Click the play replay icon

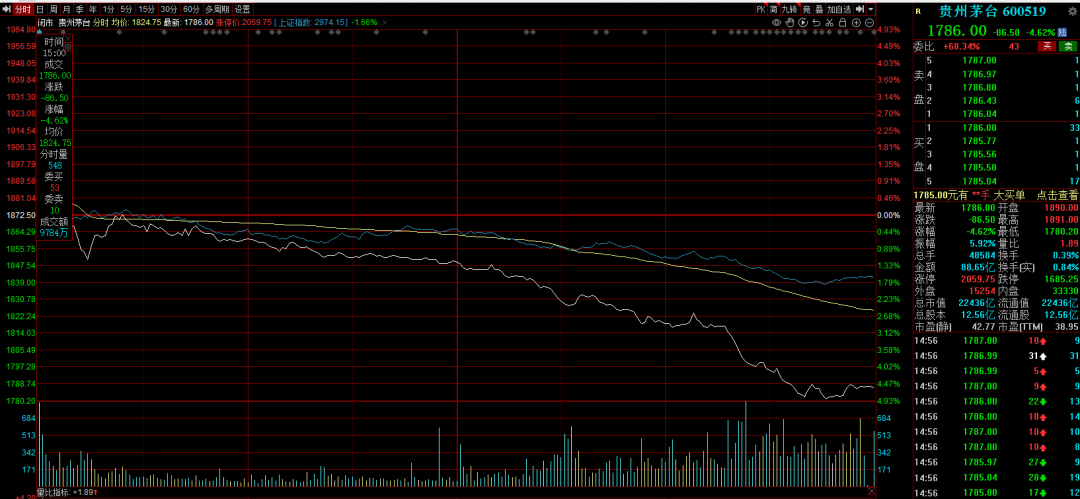803,22
